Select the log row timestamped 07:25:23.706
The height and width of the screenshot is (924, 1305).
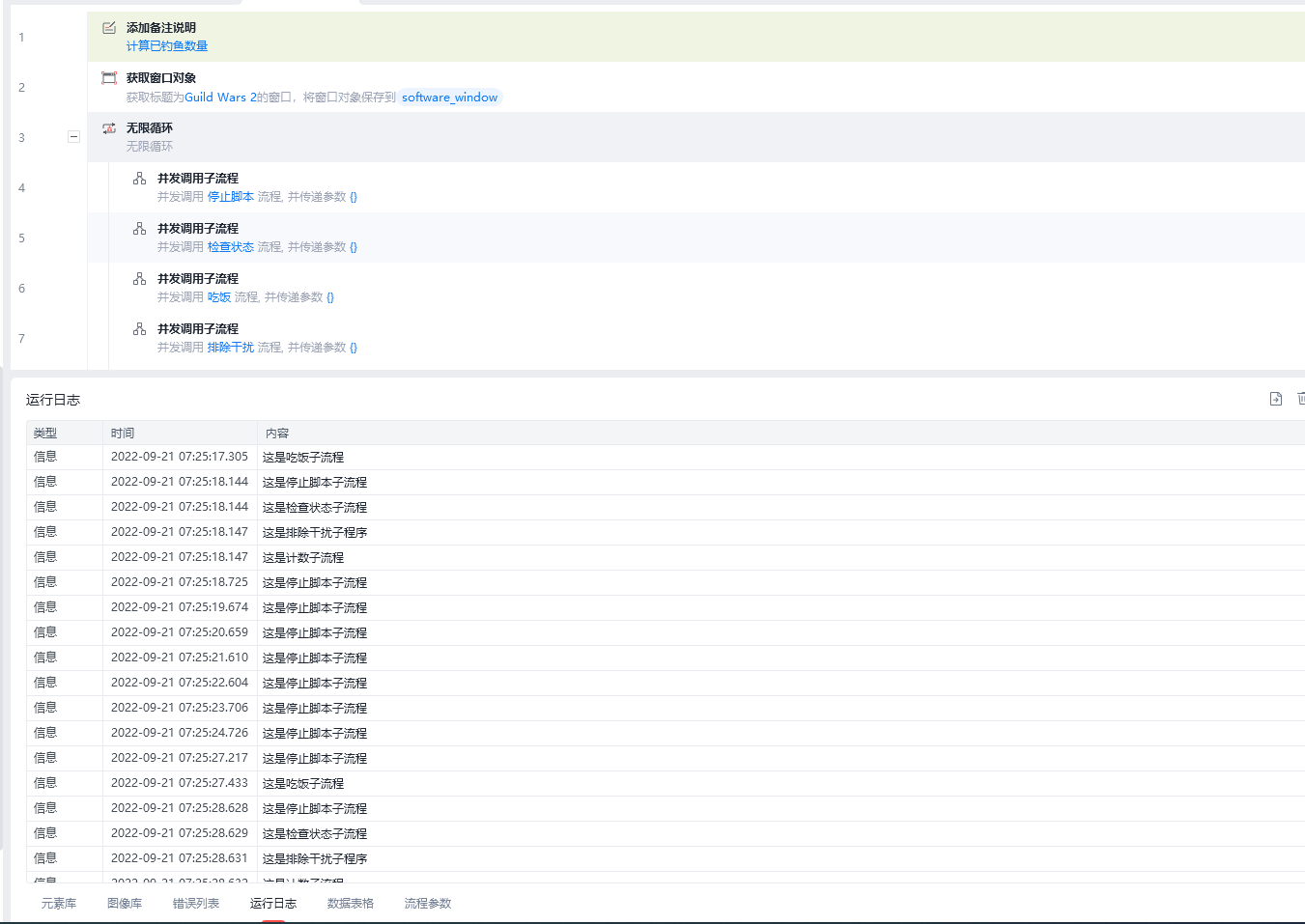click(666, 709)
